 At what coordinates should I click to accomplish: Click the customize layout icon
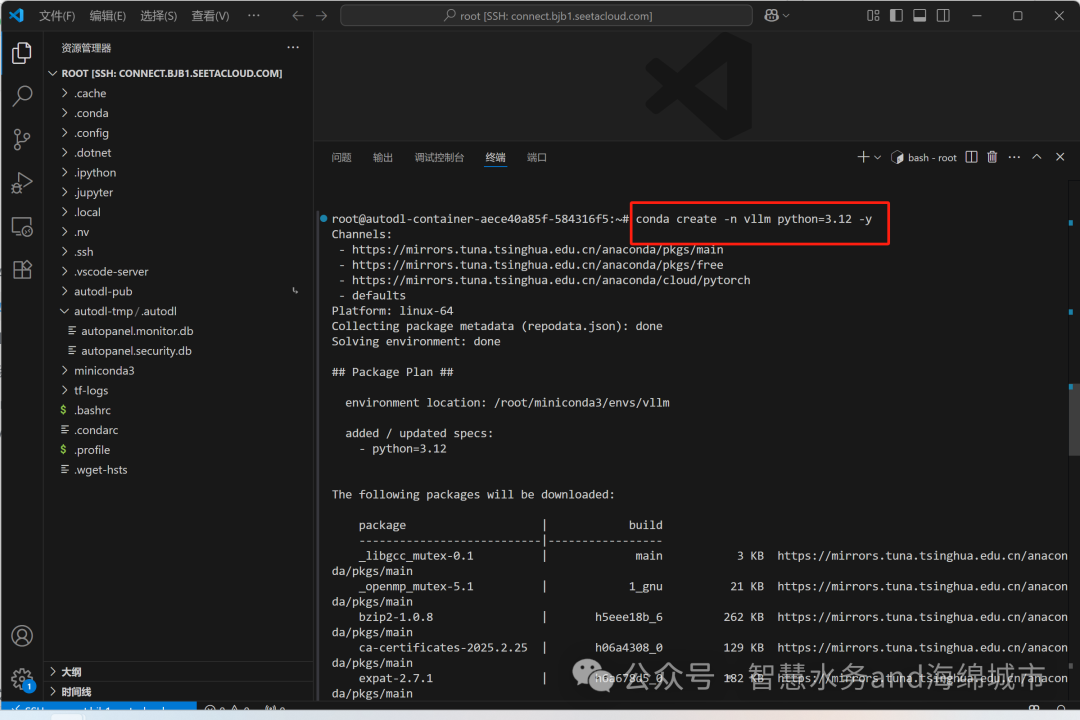tap(873, 15)
